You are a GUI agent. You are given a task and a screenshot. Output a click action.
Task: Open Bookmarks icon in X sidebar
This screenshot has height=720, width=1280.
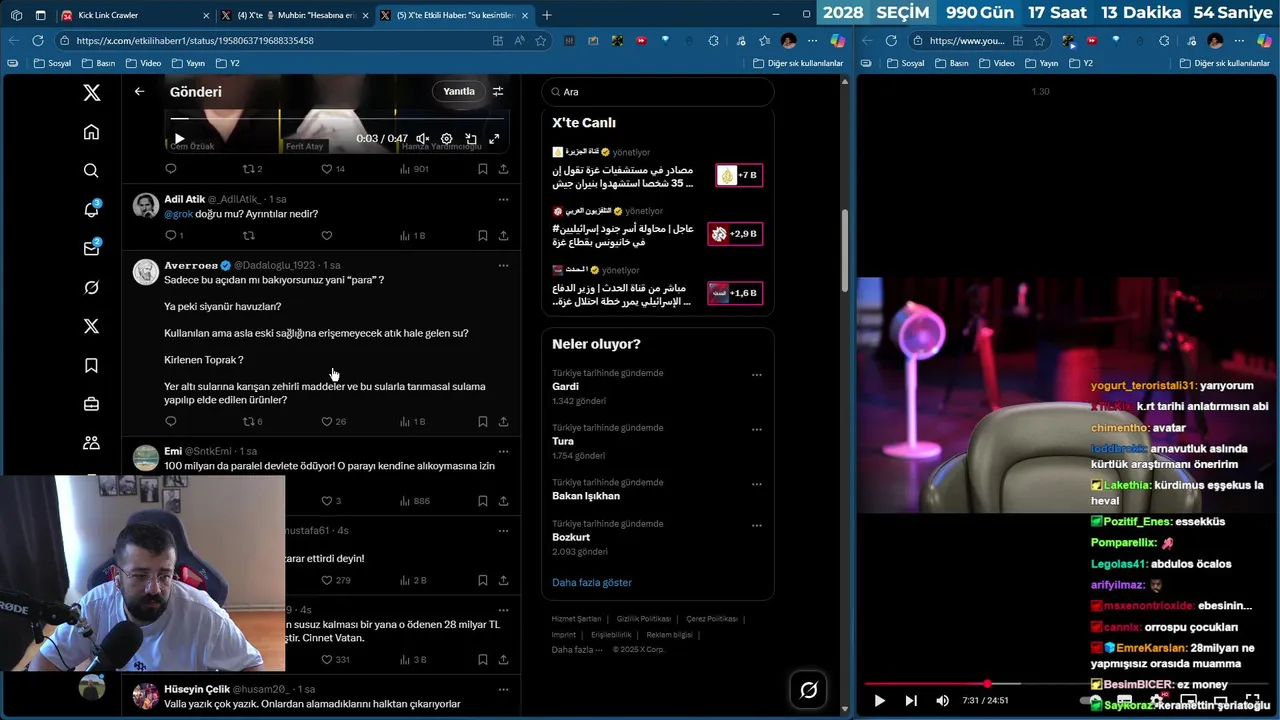coord(91,366)
